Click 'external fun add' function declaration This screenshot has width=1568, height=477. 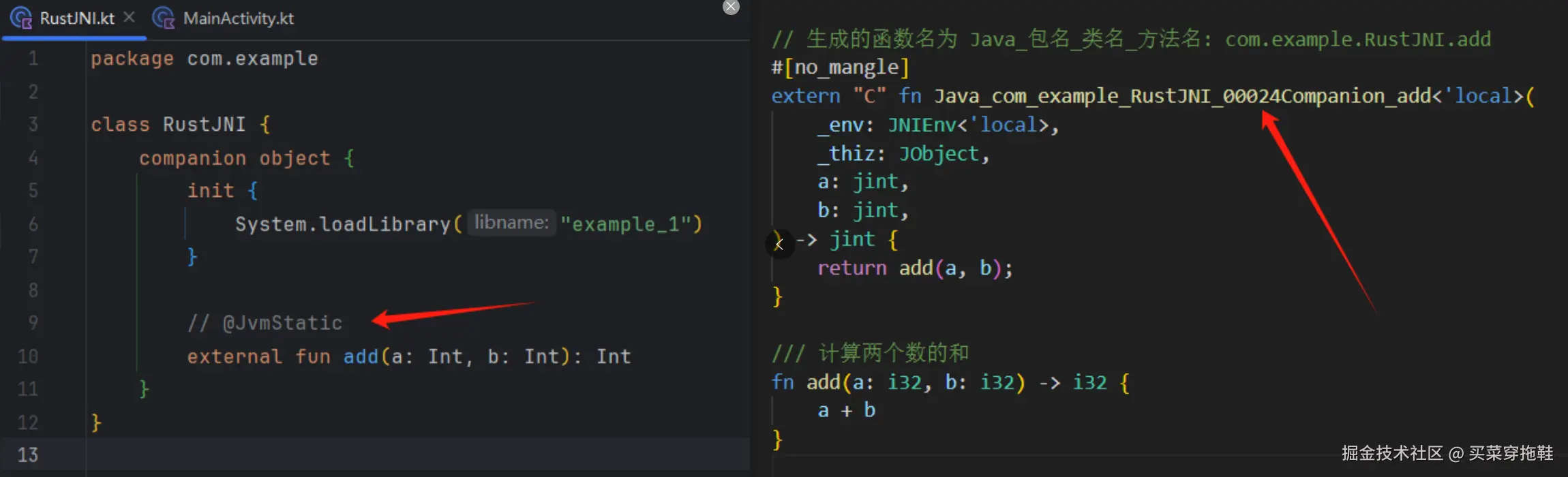coord(282,356)
